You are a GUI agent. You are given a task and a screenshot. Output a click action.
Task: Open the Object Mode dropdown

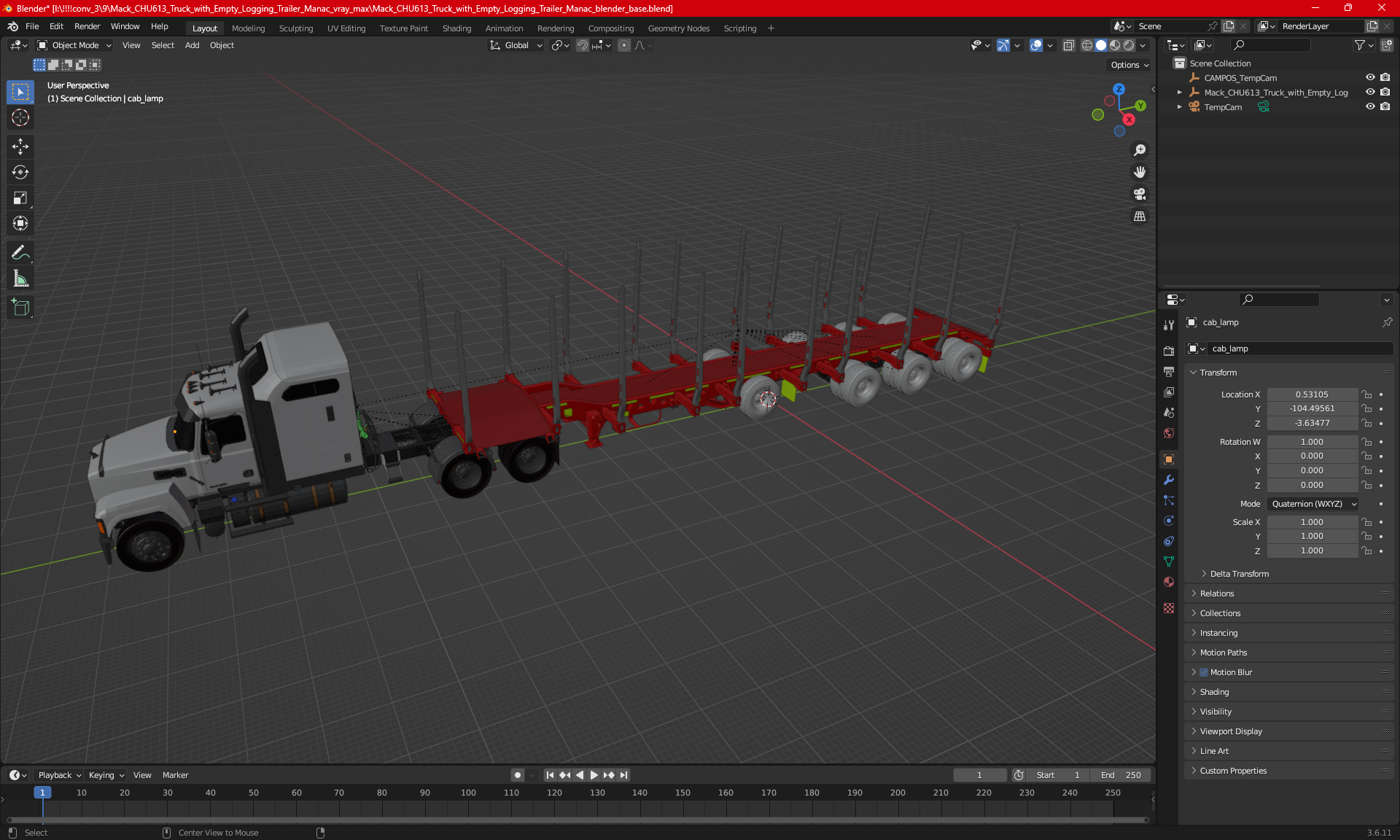coord(74,45)
